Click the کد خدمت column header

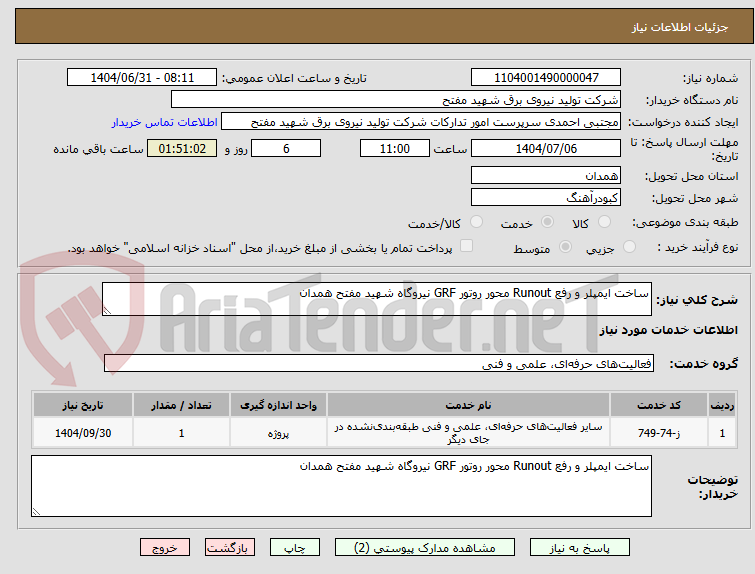point(659,405)
